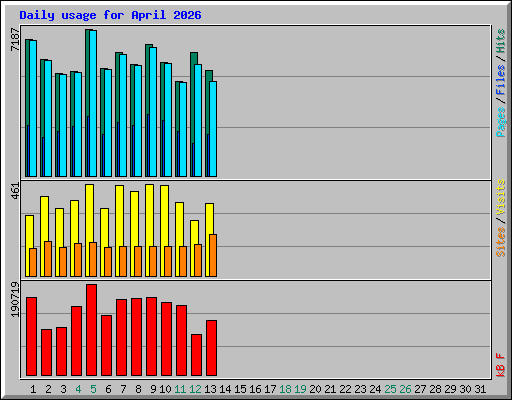
Task: Select the cyan Pages bar for day 3
Action: [63, 125]
